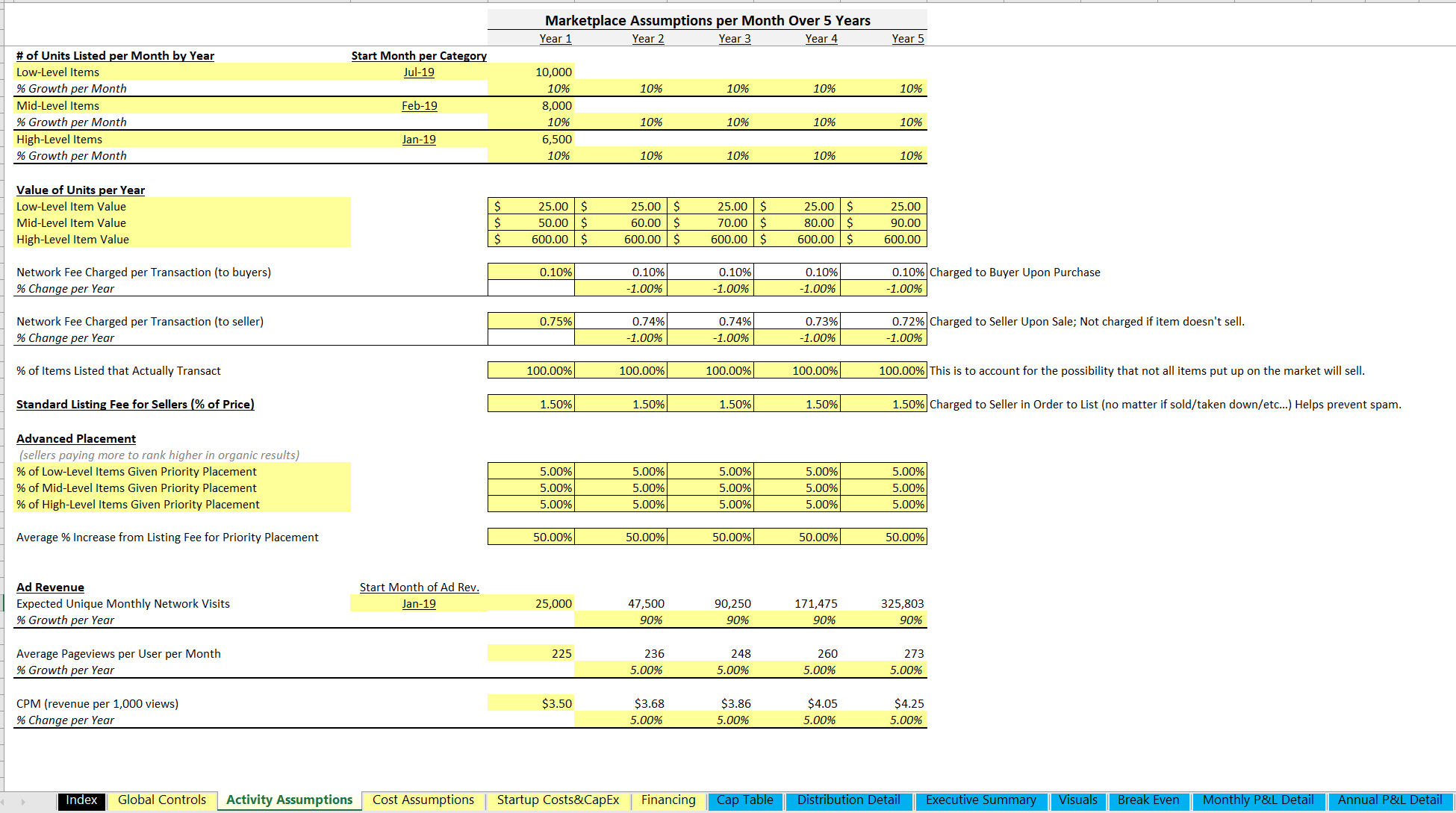Select the Break Even sheet
The height and width of the screenshot is (813, 1456).
click(x=1148, y=800)
